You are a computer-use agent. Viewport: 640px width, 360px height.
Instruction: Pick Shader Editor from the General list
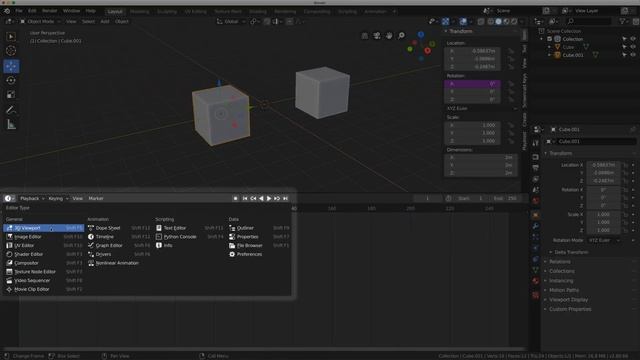44,254
